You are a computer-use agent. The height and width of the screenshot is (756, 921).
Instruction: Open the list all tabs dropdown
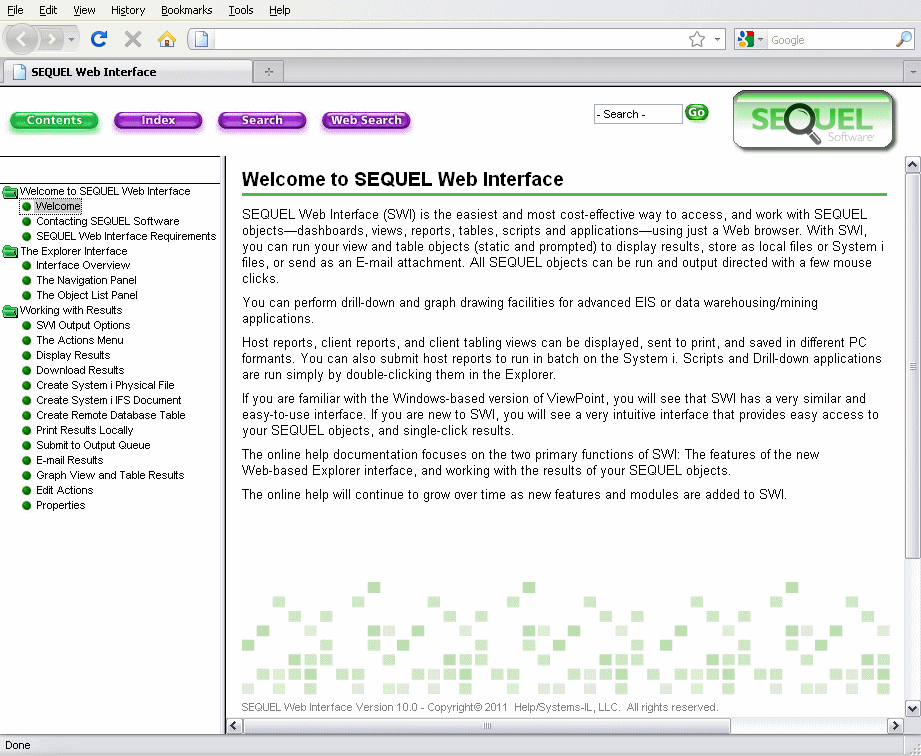click(912, 72)
